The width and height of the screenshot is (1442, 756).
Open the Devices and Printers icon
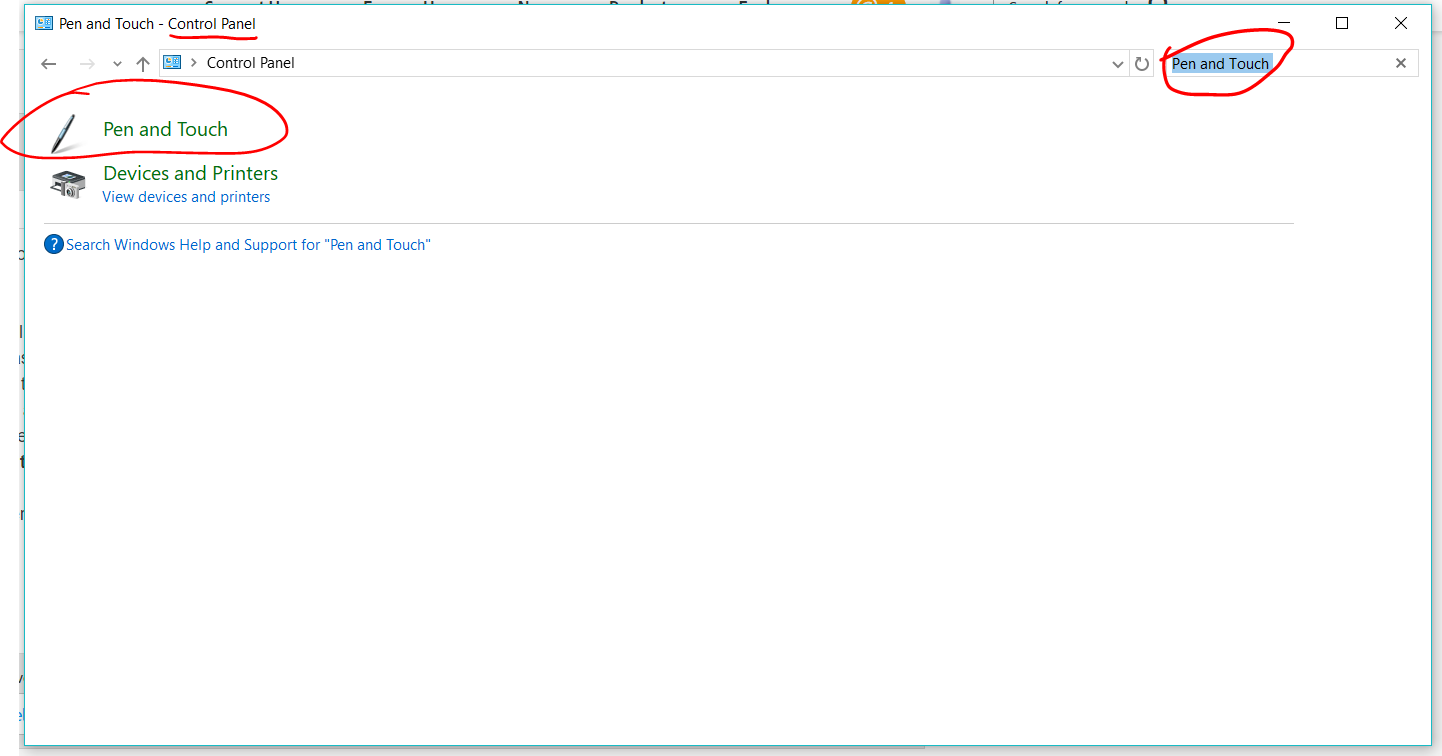pyautogui.click(x=67, y=184)
